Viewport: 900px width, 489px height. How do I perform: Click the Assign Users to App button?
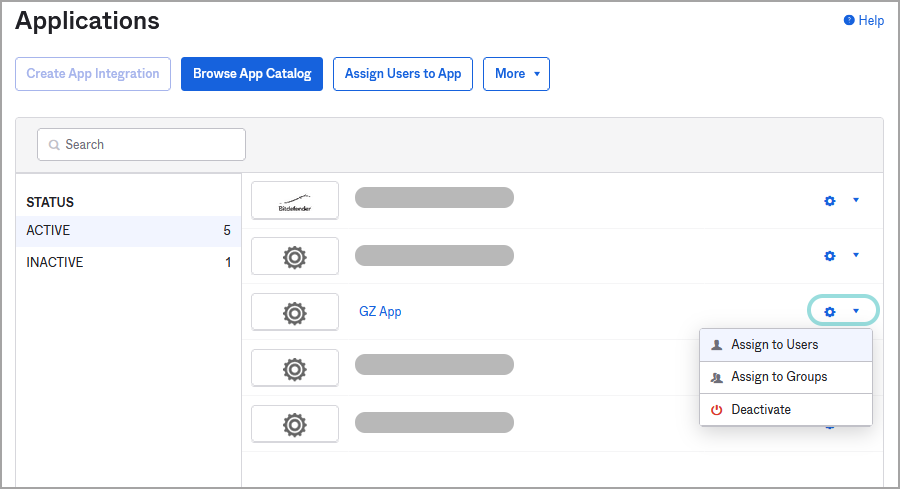click(x=403, y=74)
